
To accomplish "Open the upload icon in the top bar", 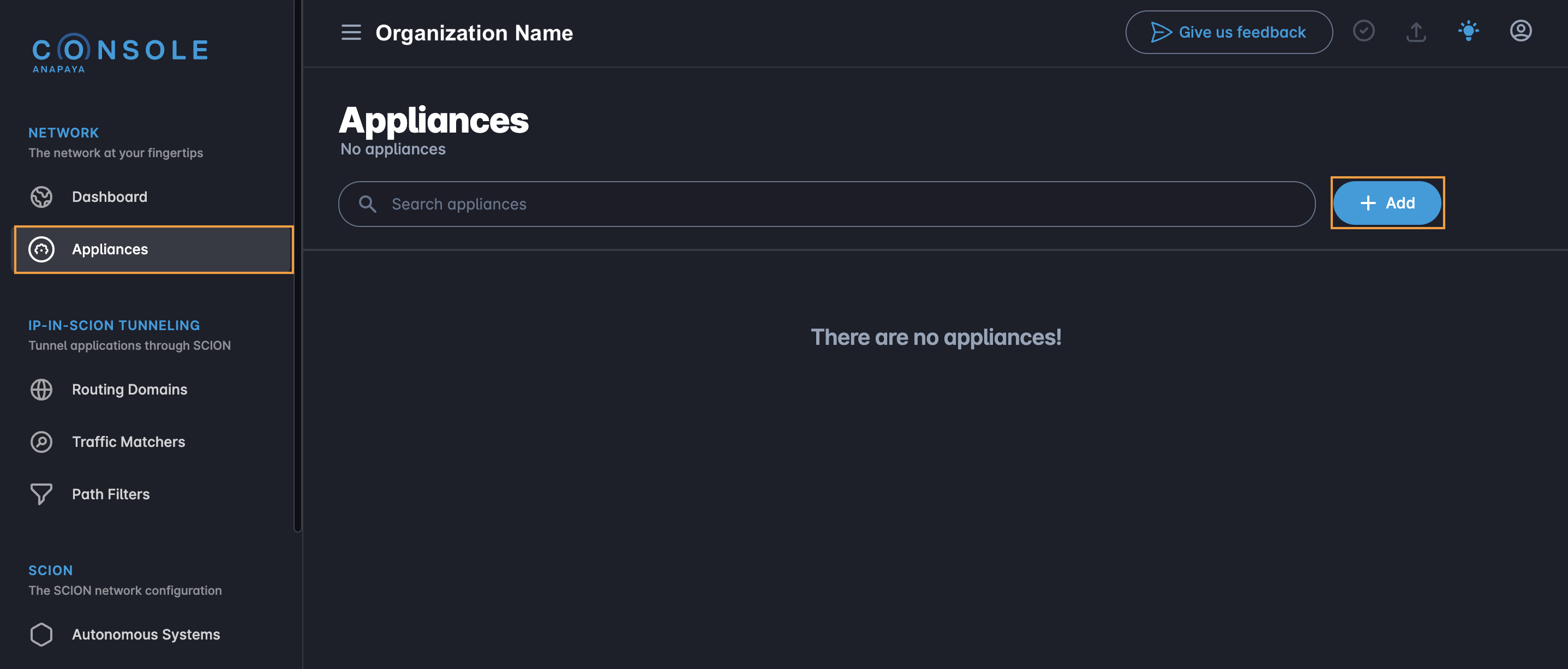I will [x=1416, y=32].
